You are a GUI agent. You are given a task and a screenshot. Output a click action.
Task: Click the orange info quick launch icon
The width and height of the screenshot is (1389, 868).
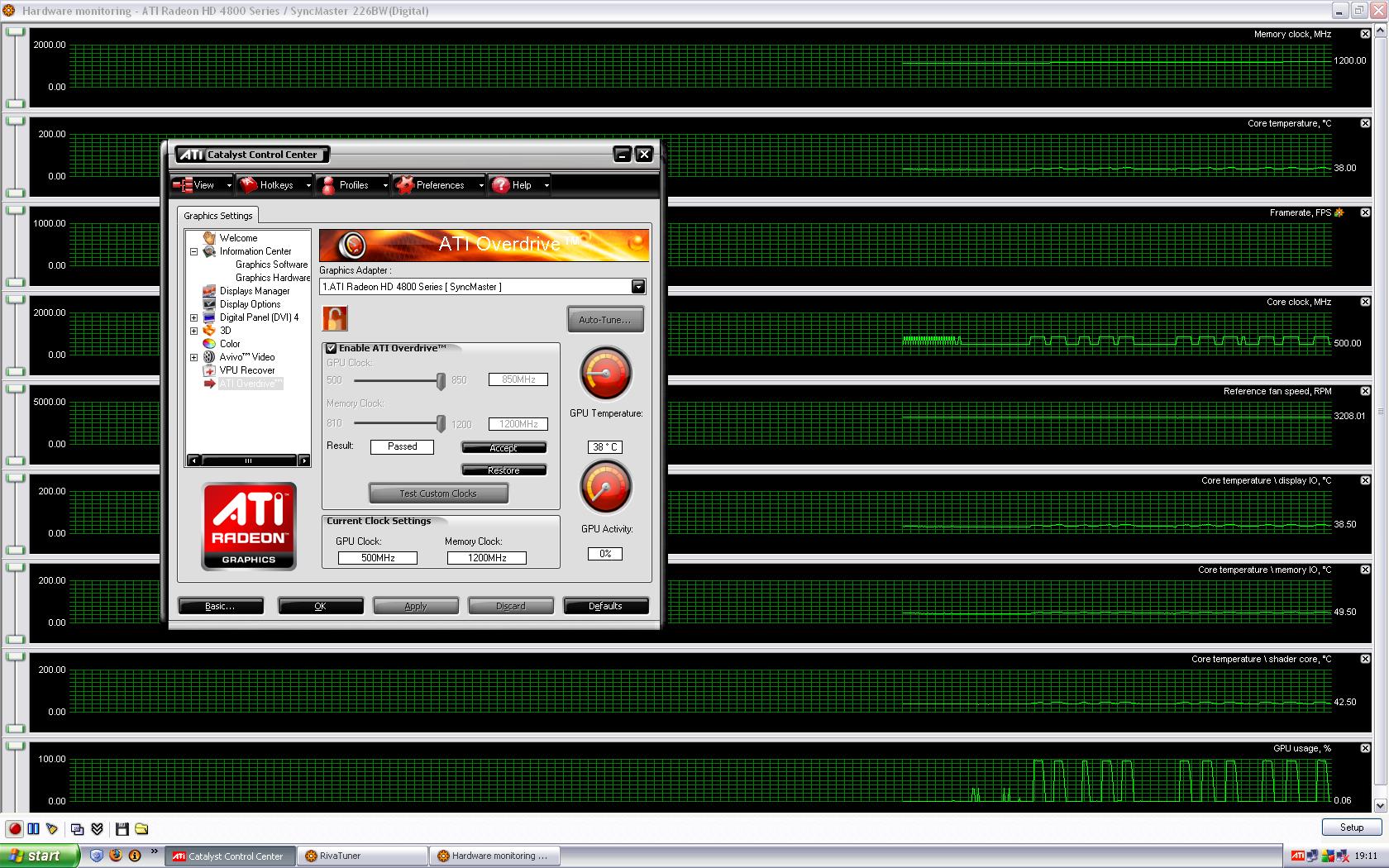click(135, 856)
